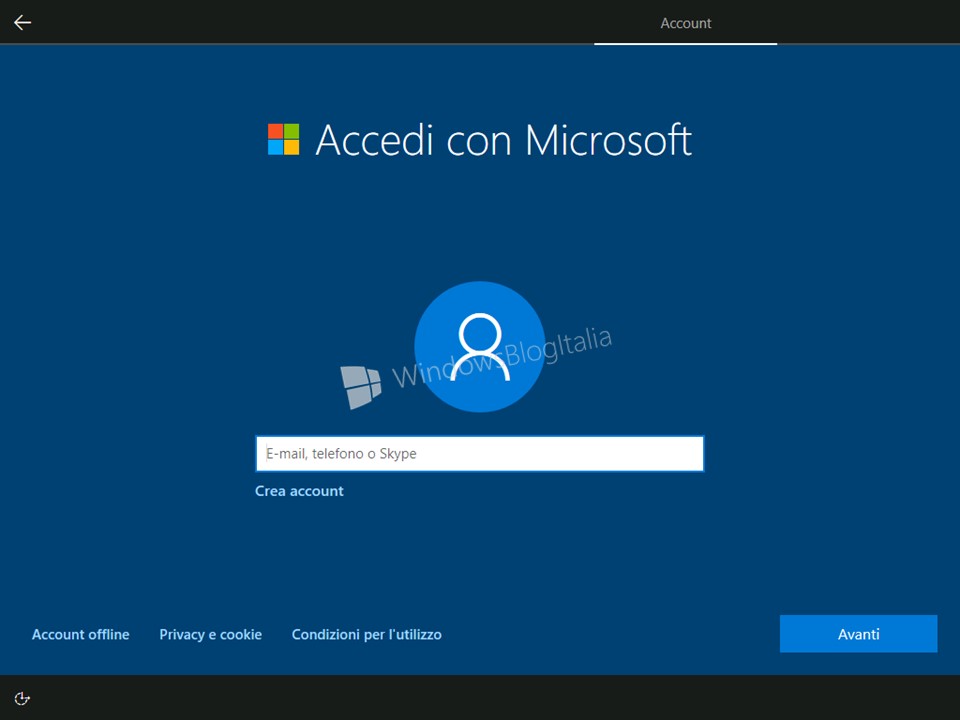Click the user avatar circle

click(x=479, y=347)
